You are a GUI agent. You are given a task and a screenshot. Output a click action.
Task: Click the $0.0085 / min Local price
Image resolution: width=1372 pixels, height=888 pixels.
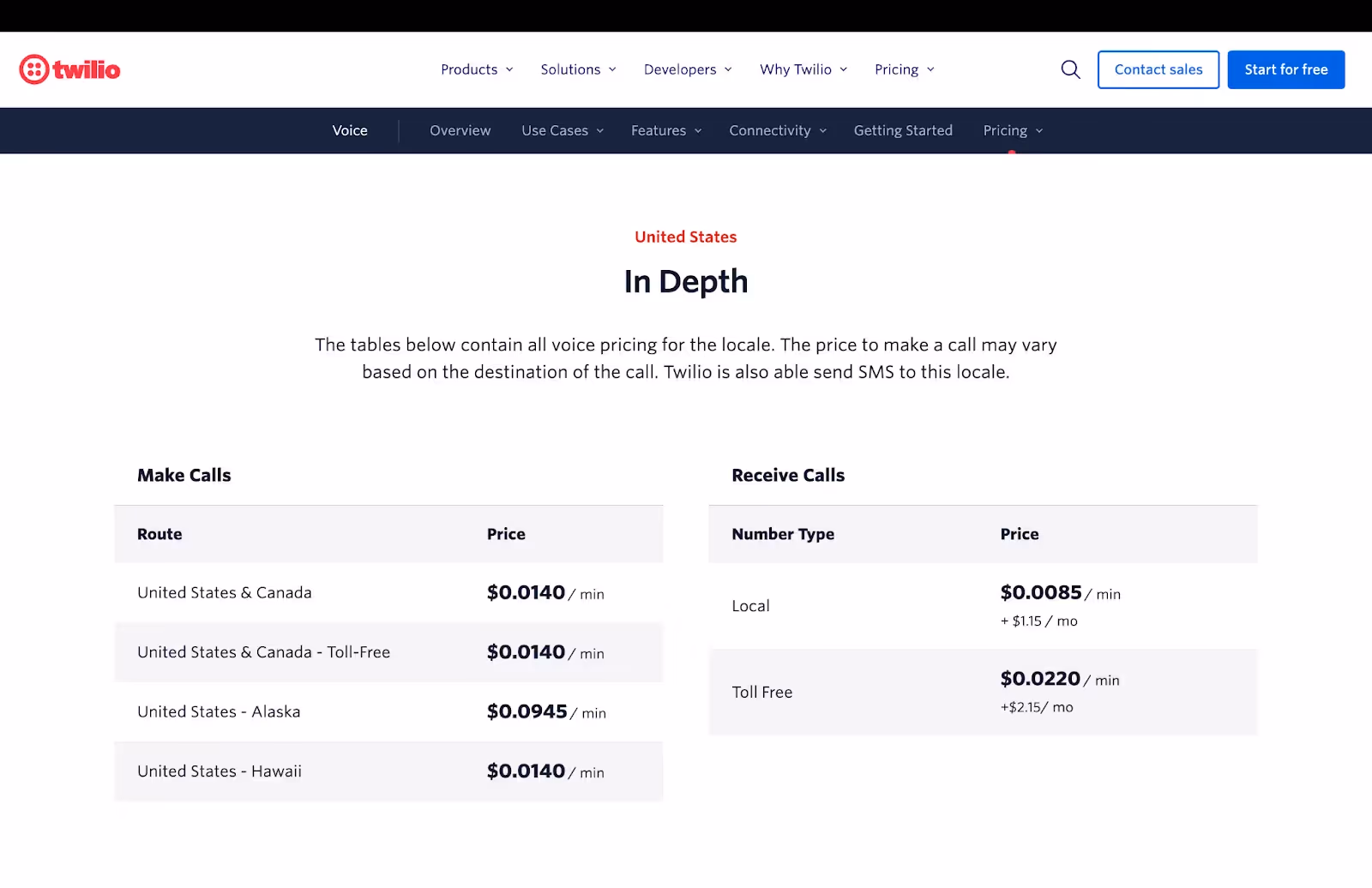point(1061,592)
